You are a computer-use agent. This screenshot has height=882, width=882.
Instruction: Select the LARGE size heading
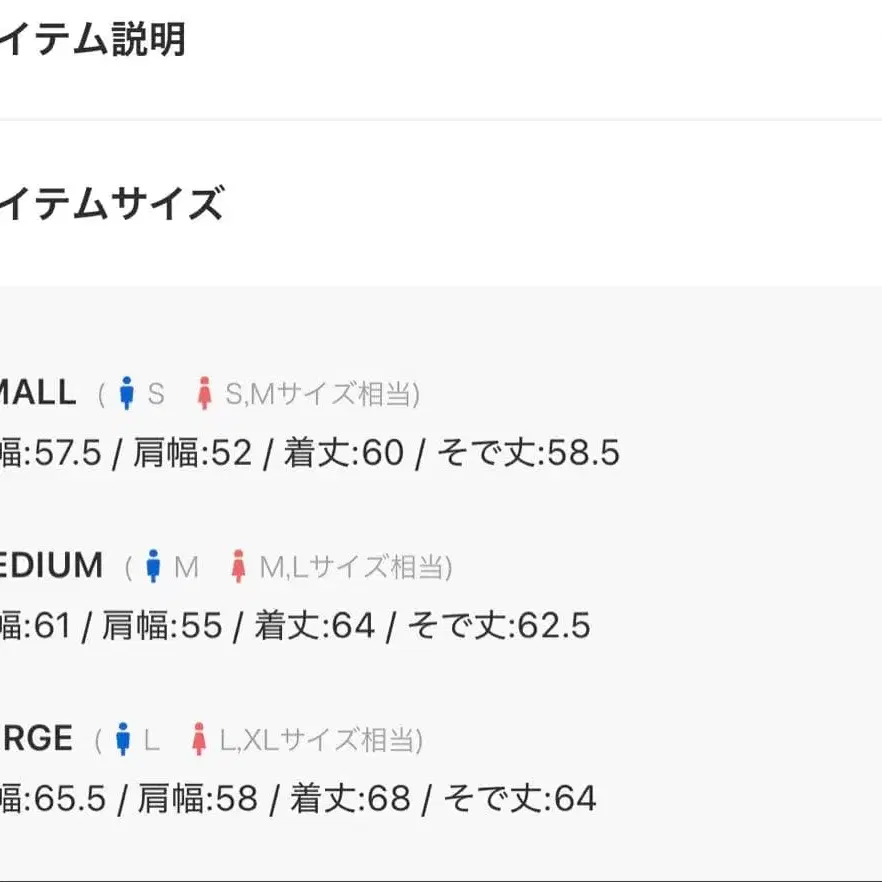(36, 739)
